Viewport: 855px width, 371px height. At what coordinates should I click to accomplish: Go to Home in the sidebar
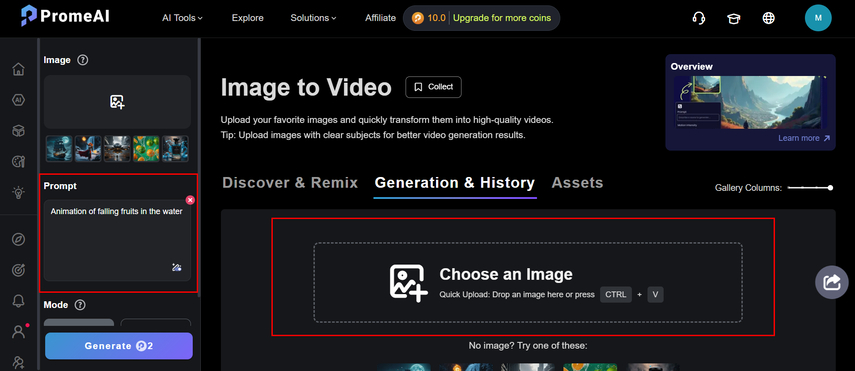click(19, 69)
